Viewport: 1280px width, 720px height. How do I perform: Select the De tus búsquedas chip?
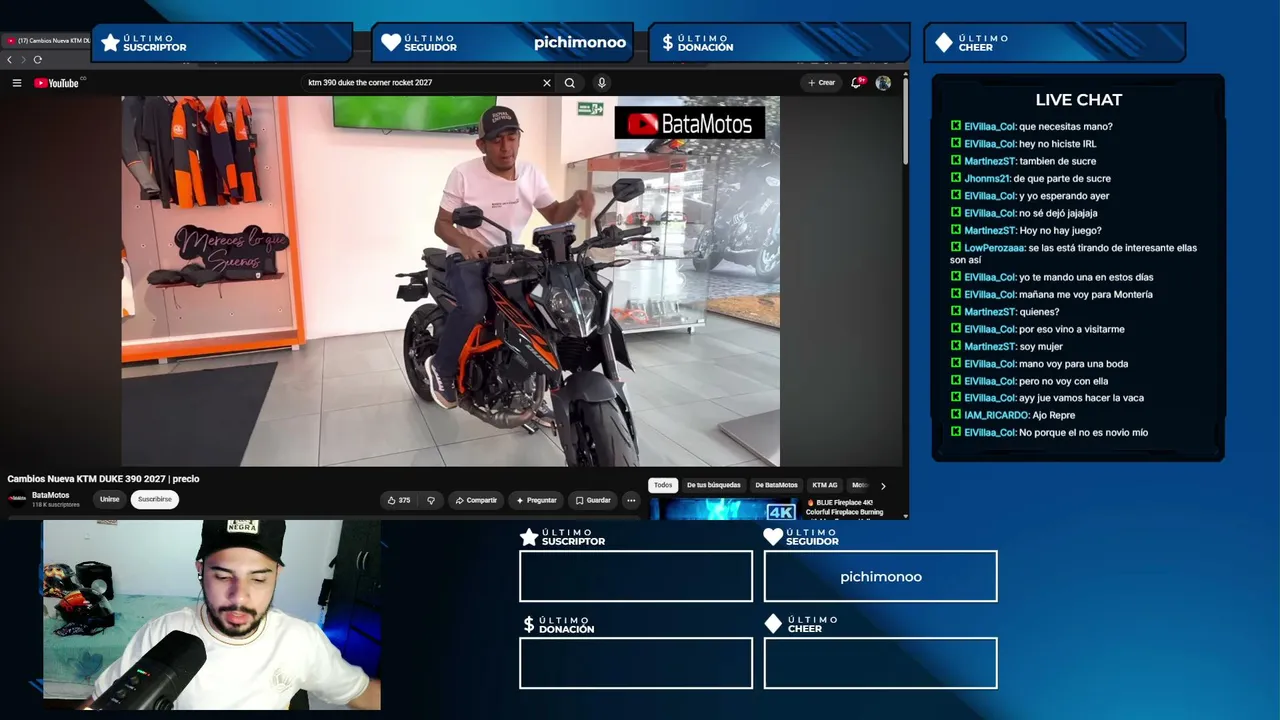(714, 485)
